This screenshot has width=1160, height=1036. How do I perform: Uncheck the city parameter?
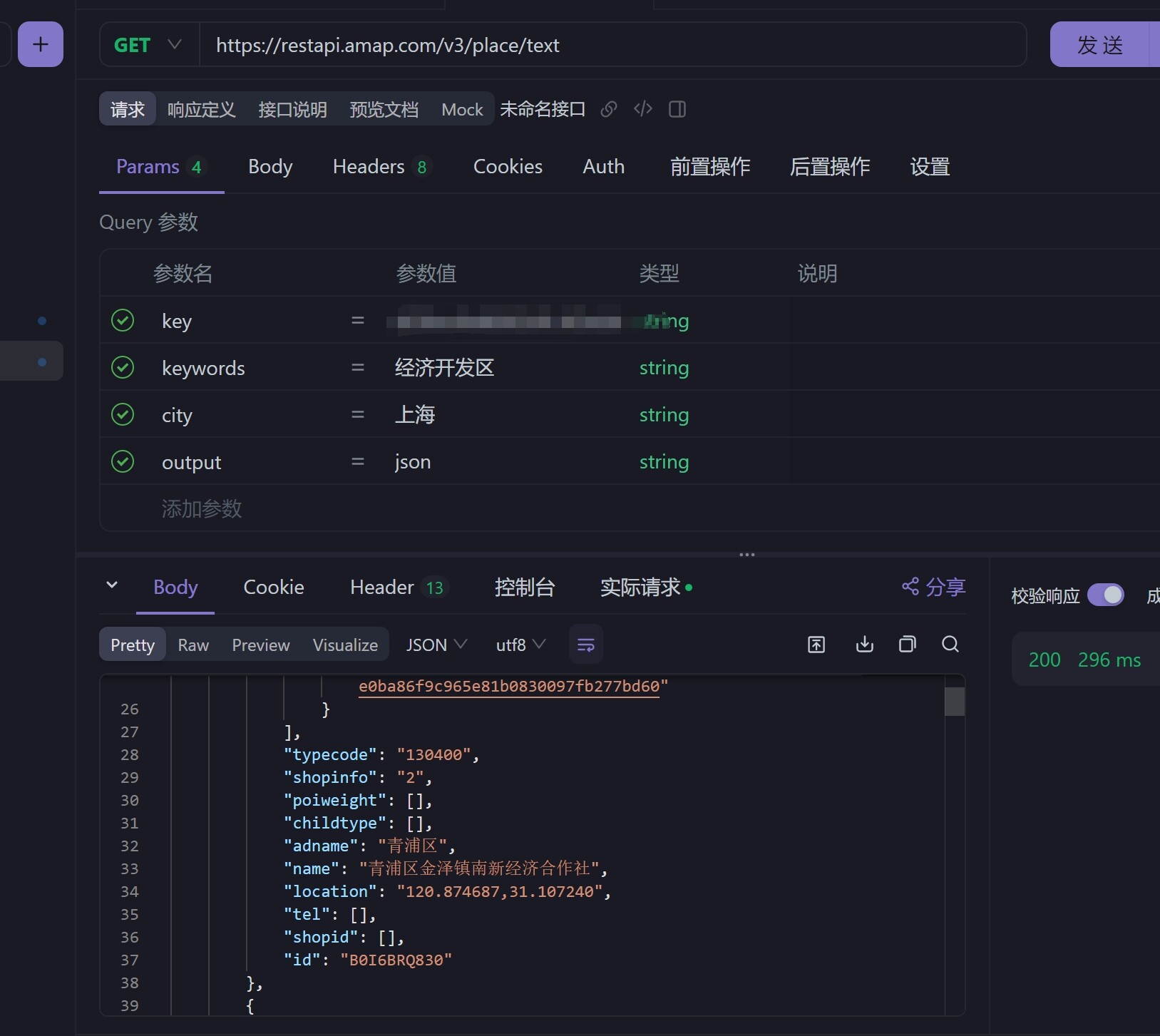(123, 414)
